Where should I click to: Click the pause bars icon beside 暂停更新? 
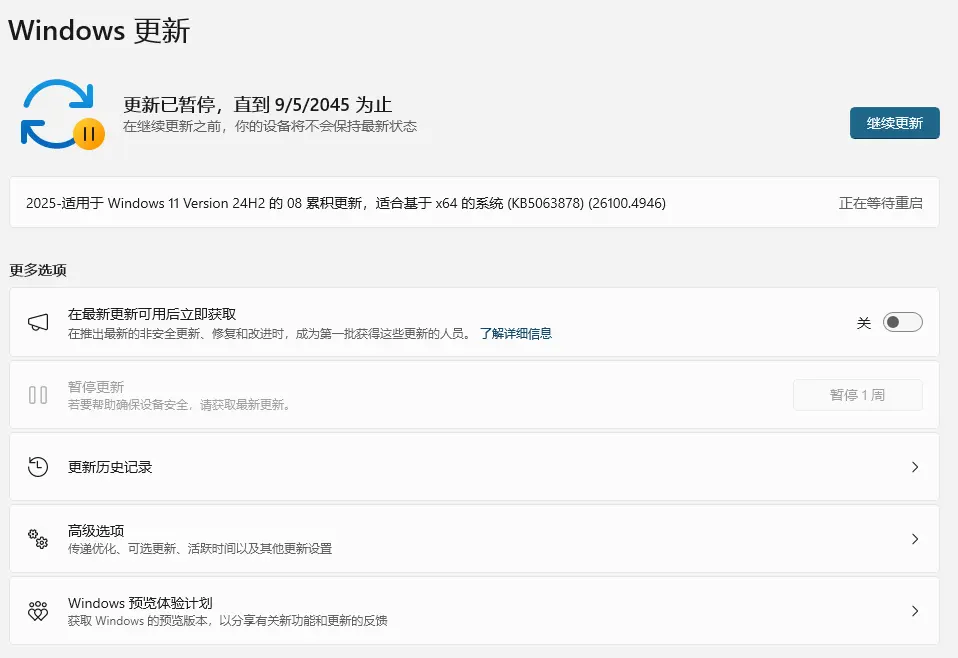(38, 395)
